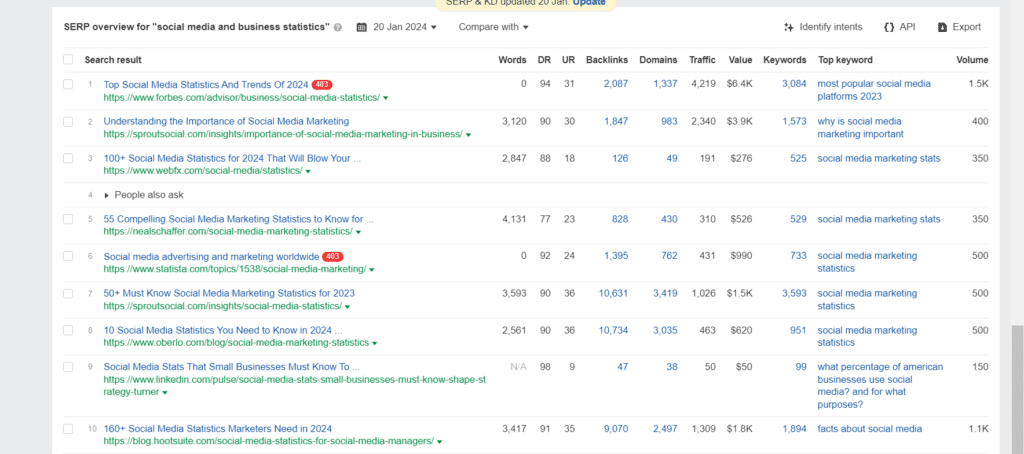Screen dimensions: 1024x454
Task: Check the box for the WebFX result row
Action: point(68,159)
